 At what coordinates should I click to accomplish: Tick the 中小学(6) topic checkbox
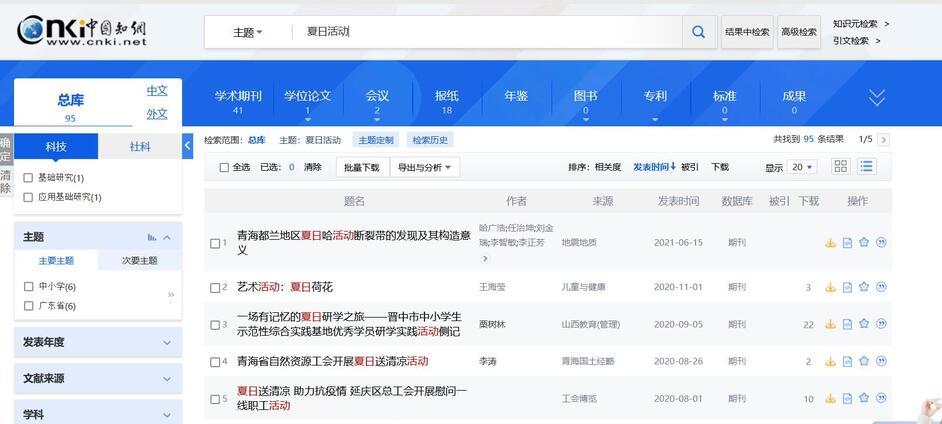pos(29,287)
